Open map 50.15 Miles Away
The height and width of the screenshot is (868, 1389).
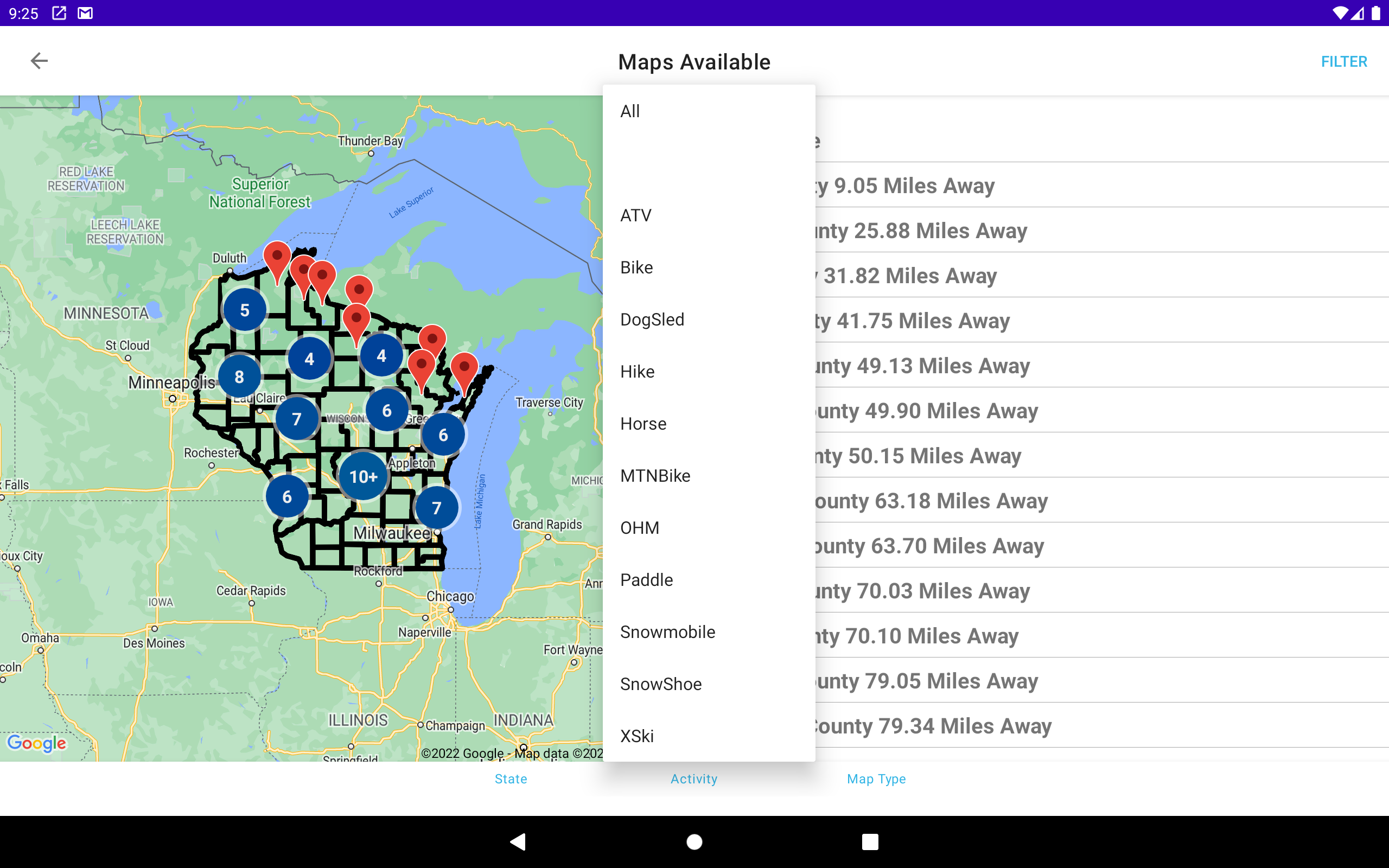(x=1102, y=456)
